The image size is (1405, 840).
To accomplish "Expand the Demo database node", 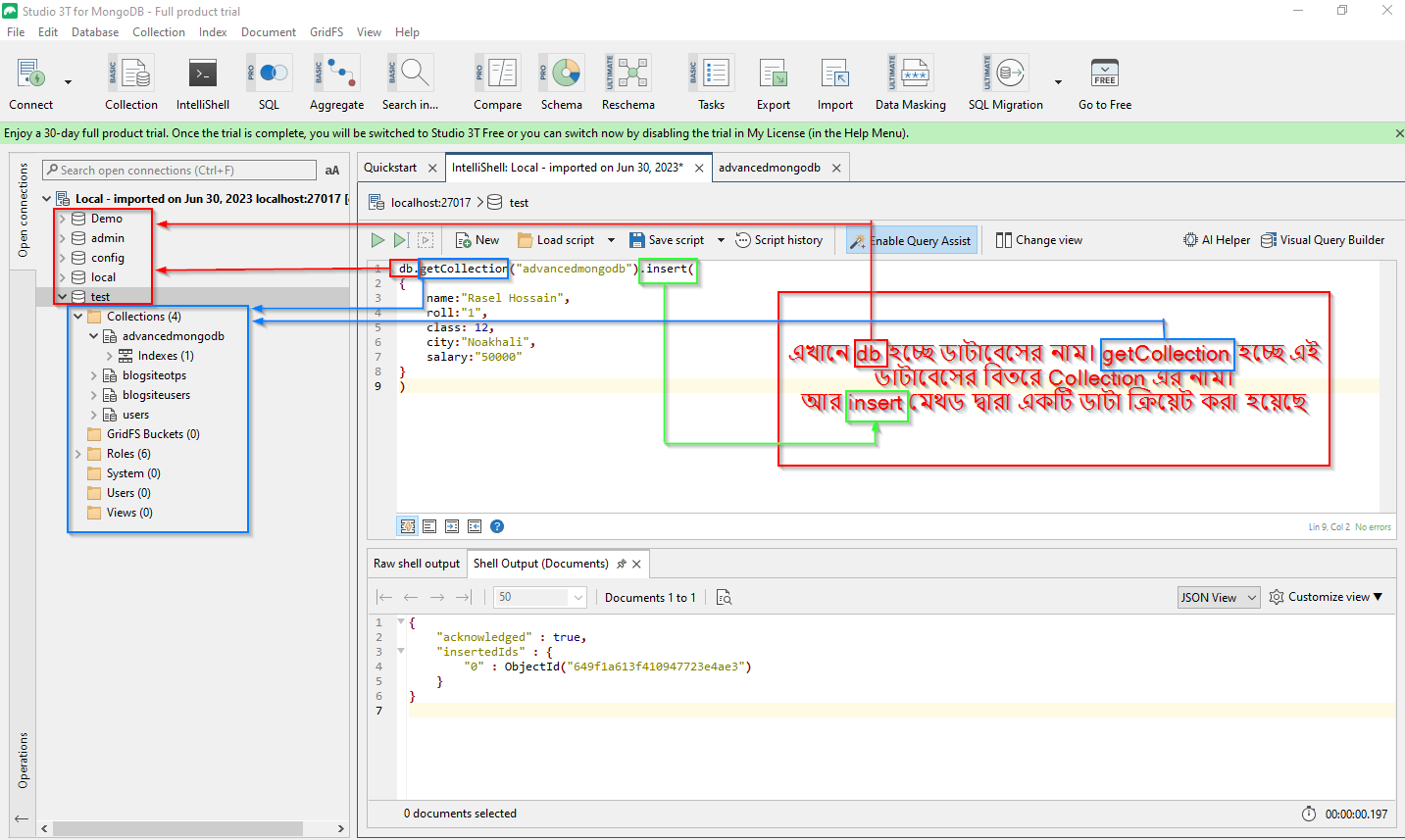I will pos(63,219).
